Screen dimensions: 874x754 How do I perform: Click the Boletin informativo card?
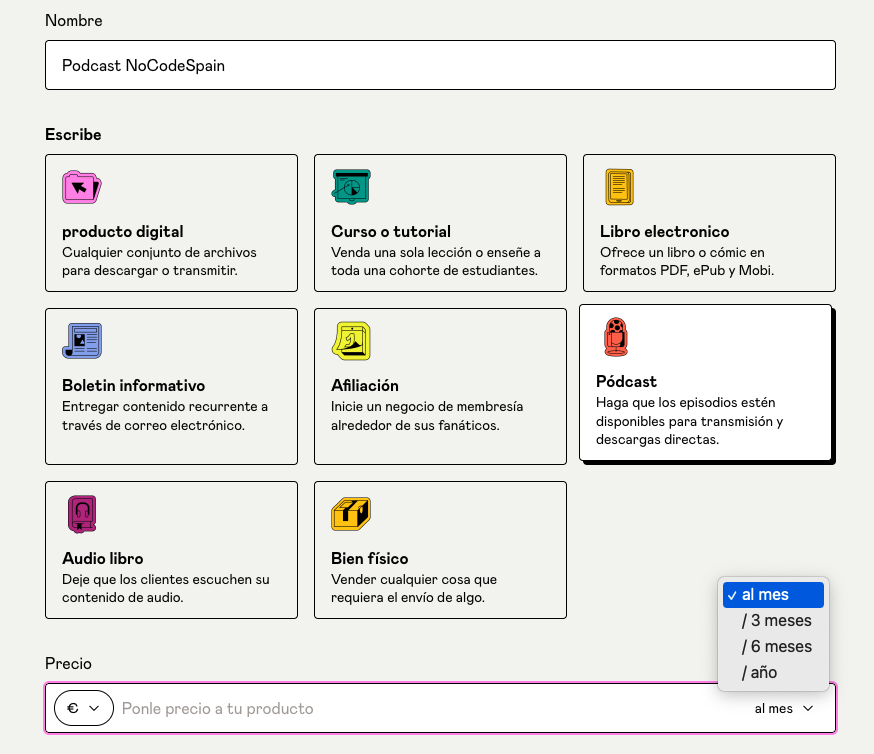pyautogui.click(x=171, y=386)
